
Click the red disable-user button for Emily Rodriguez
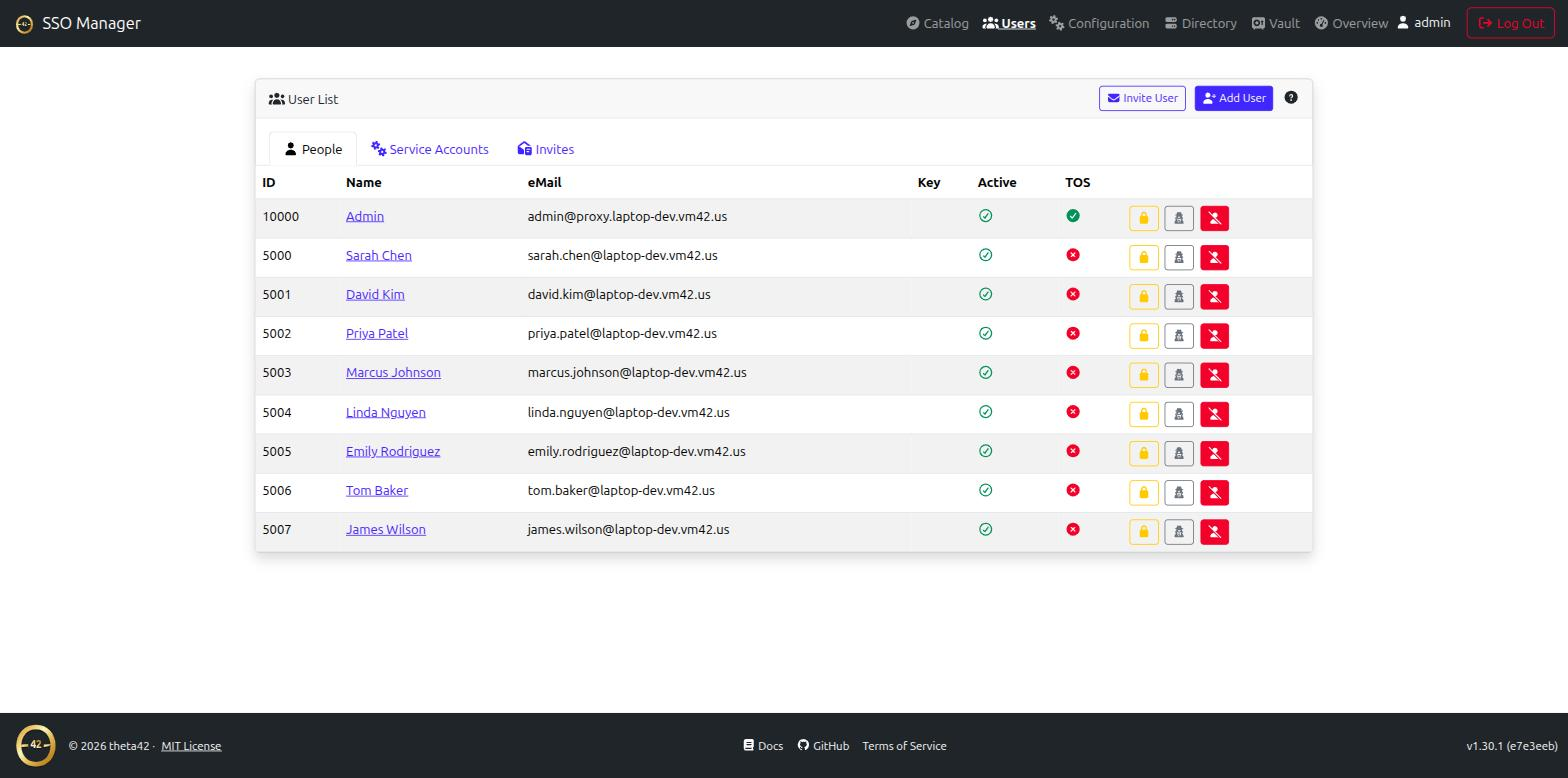(1214, 453)
